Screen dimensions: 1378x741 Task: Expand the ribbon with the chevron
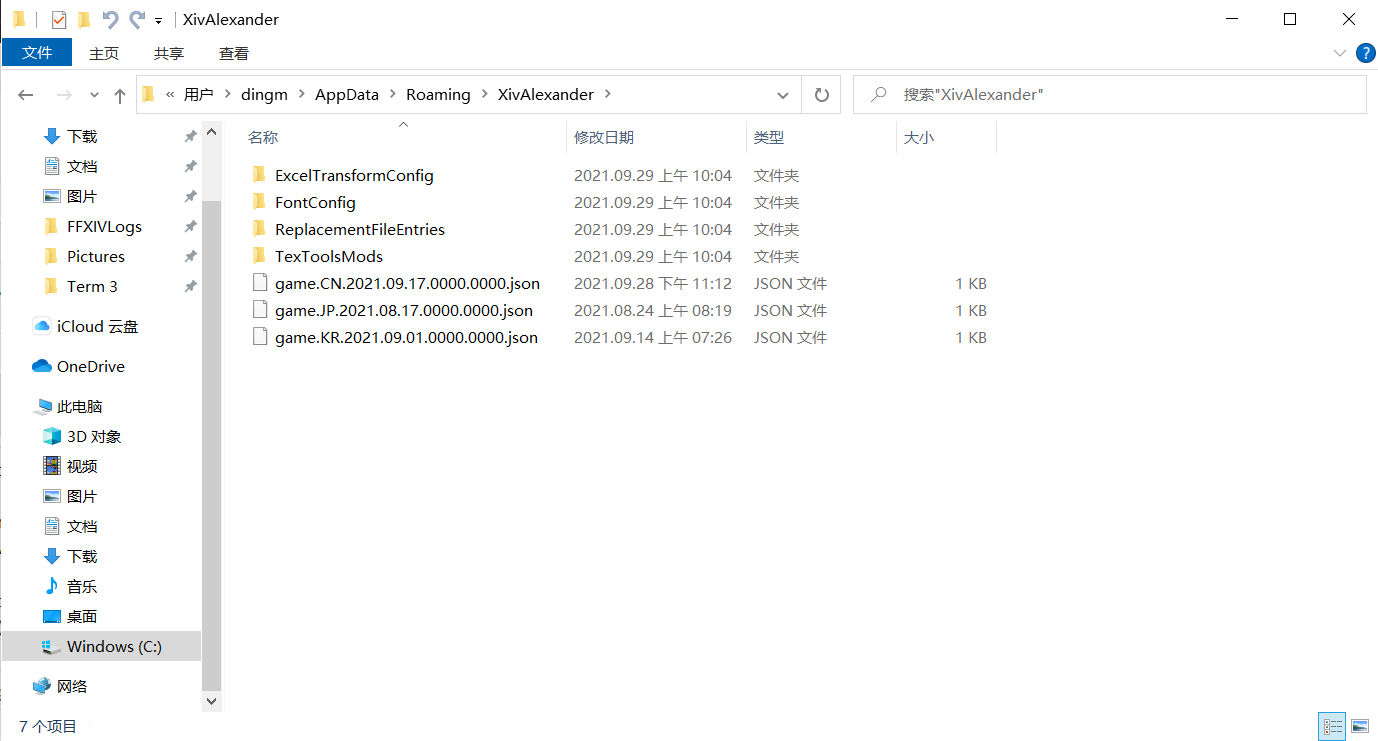[x=1340, y=53]
